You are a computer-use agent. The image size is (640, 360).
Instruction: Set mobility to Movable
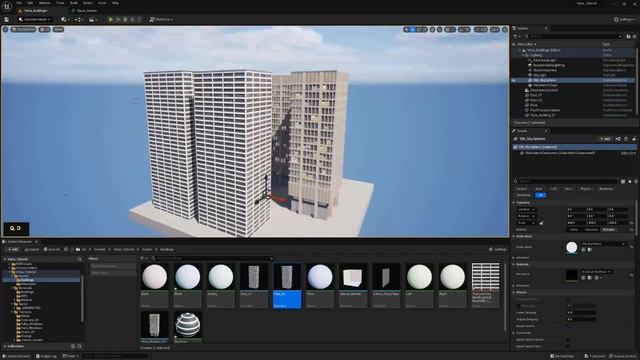pyautogui.click(x=609, y=229)
